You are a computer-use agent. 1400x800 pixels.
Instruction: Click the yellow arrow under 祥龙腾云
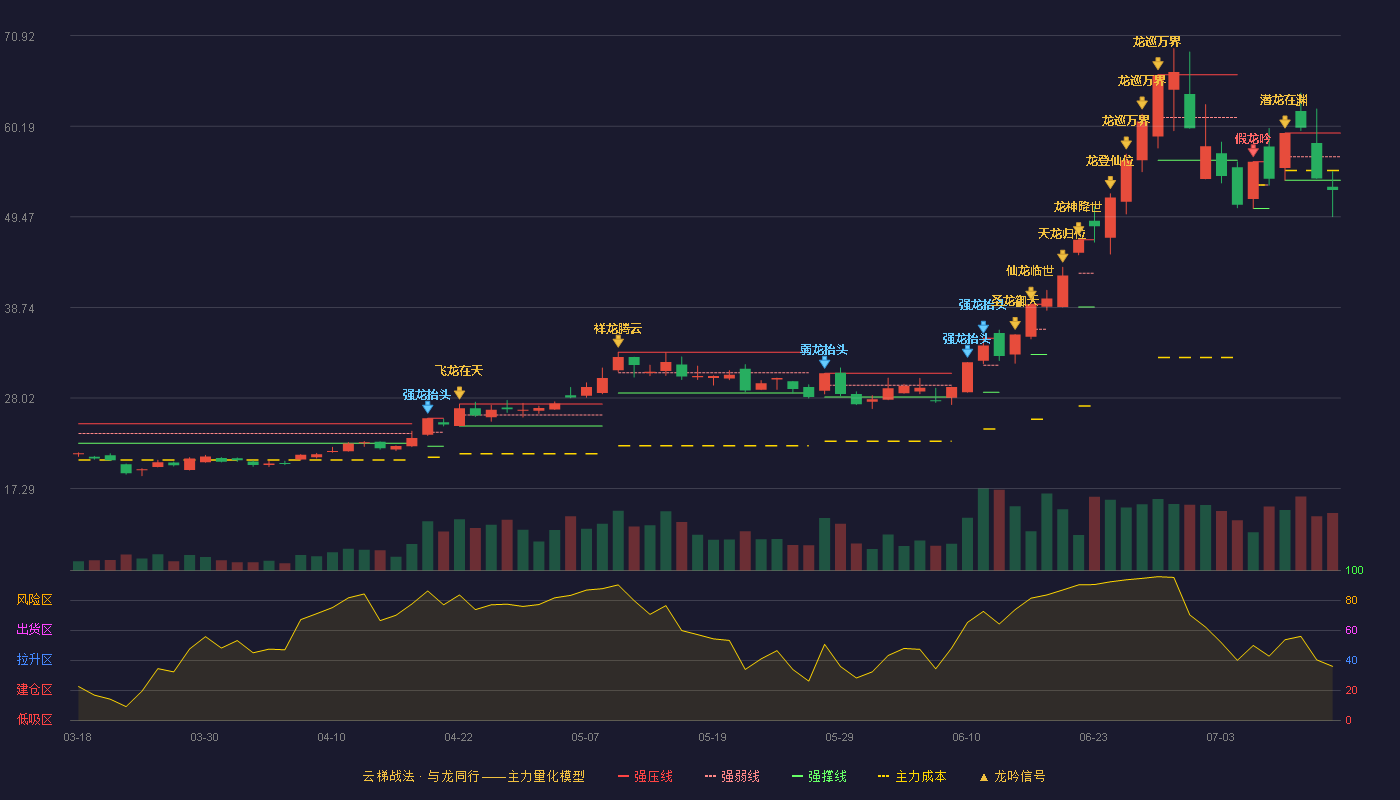(618, 341)
